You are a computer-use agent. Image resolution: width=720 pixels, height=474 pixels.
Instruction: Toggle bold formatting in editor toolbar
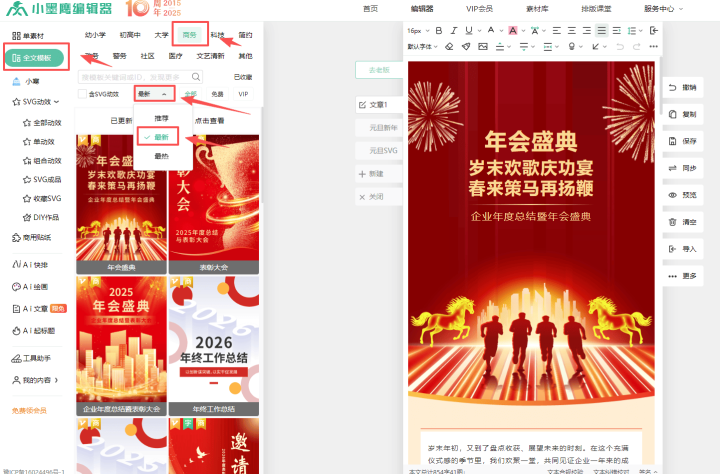(x=439, y=31)
